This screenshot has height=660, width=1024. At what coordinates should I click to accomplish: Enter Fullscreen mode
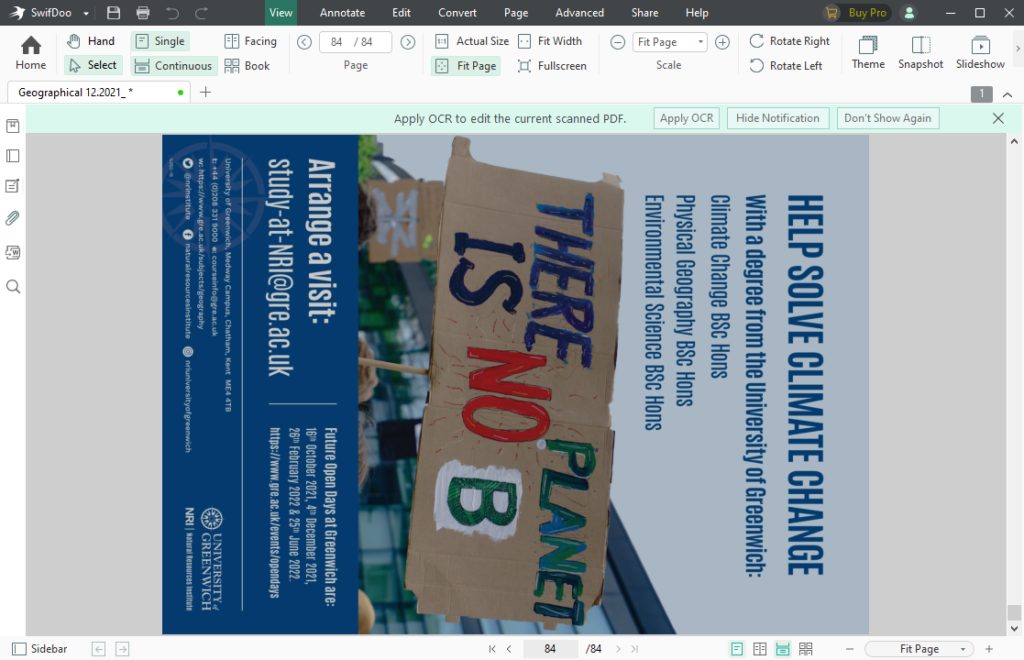click(552, 65)
